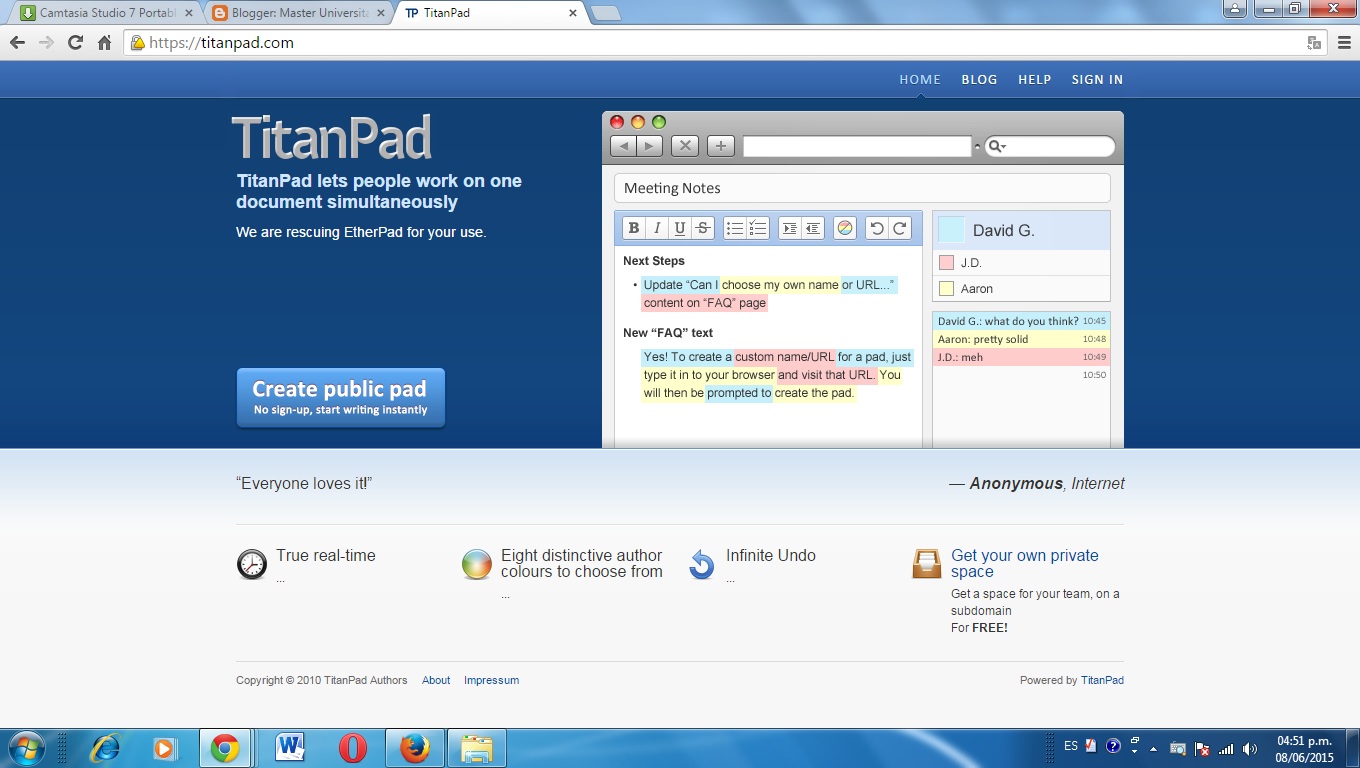
Task: Open the Get your own private space link
Action: coord(1025,563)
